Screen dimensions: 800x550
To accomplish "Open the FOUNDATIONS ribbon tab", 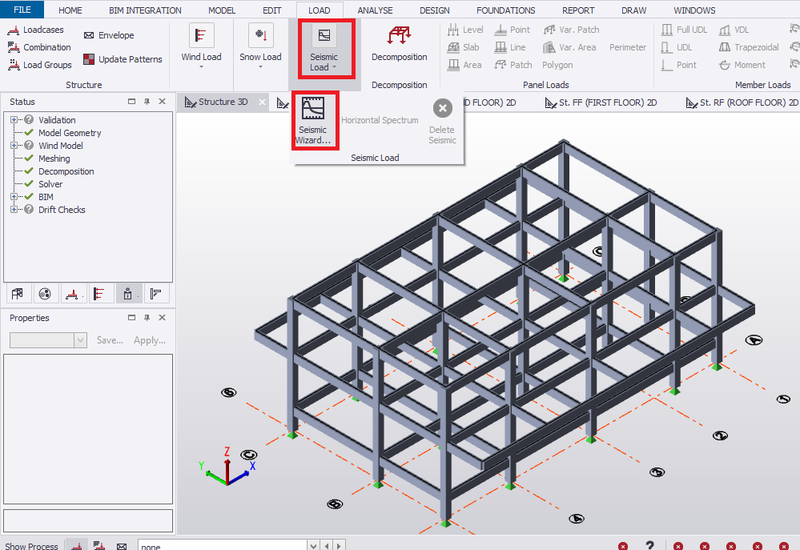I will pos(504,10).
